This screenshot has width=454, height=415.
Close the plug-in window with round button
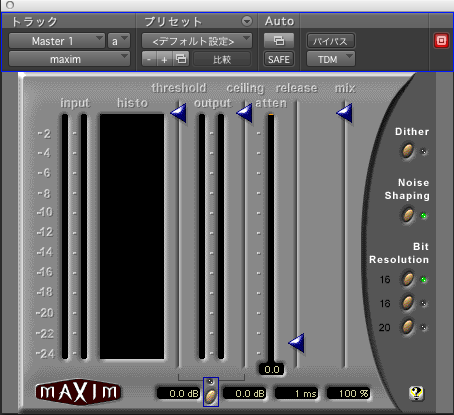pyautogui.click(x=10, y=5)
